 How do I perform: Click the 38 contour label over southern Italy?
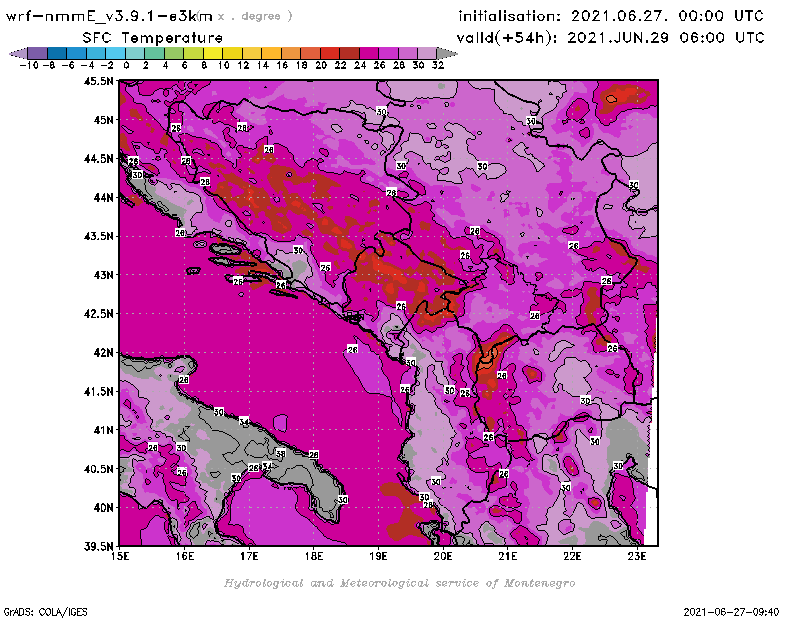tap(280, 453)
